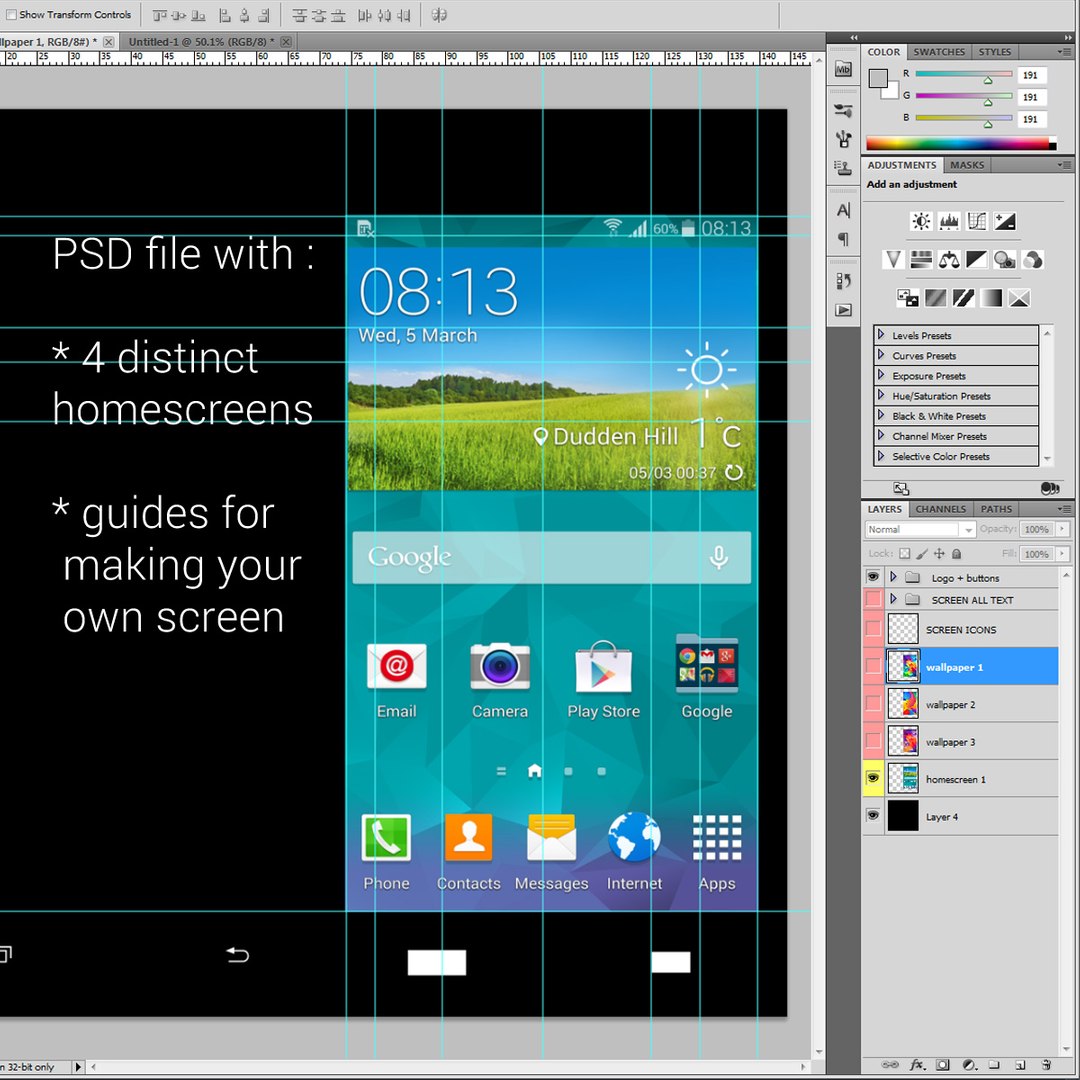
Task: Add an Invert adjustment
Action: click(907, 298)
